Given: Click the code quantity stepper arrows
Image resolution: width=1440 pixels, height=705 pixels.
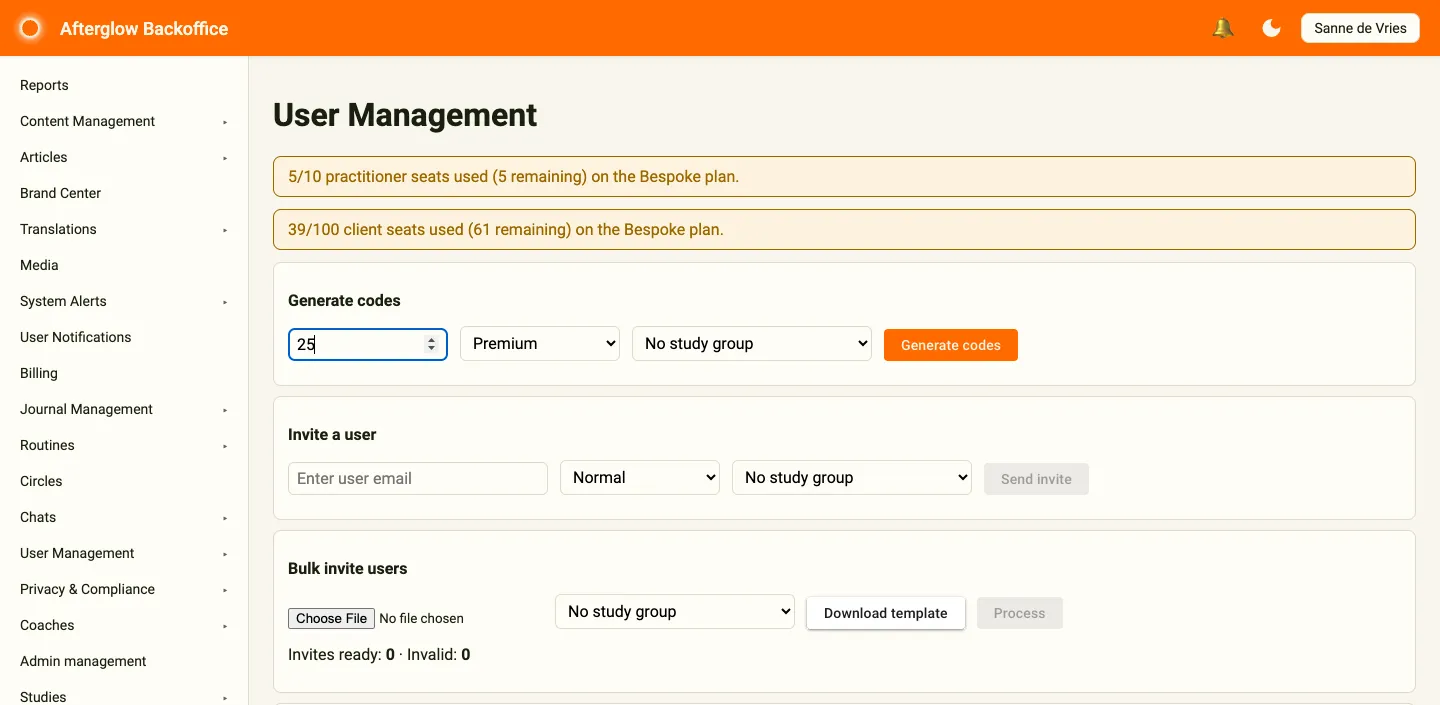Looking at the screenshot, I should [431, 344].
